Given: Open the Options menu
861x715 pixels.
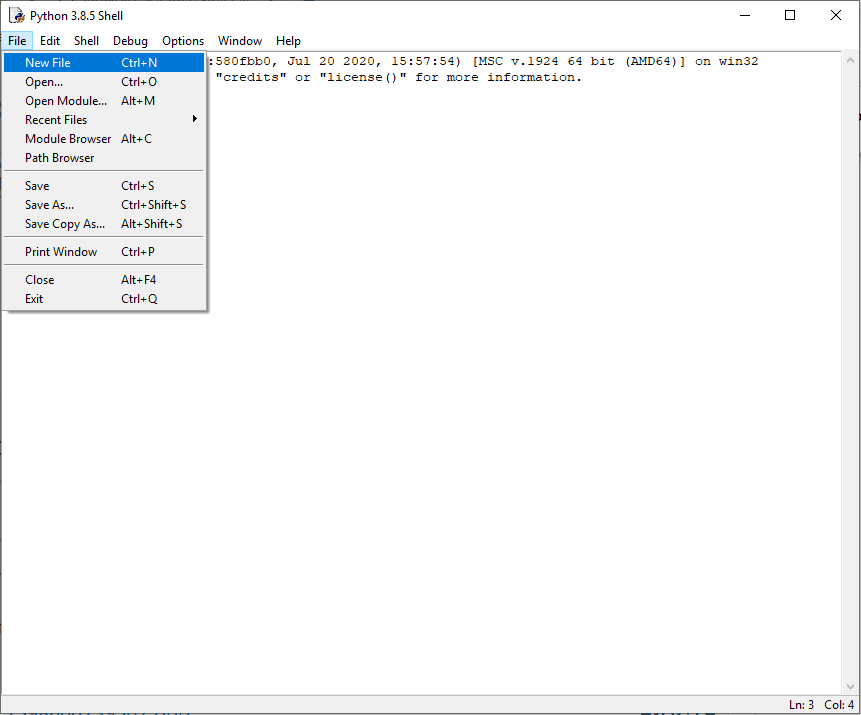Looking at the screenshot, I should (x=183, y=41).
